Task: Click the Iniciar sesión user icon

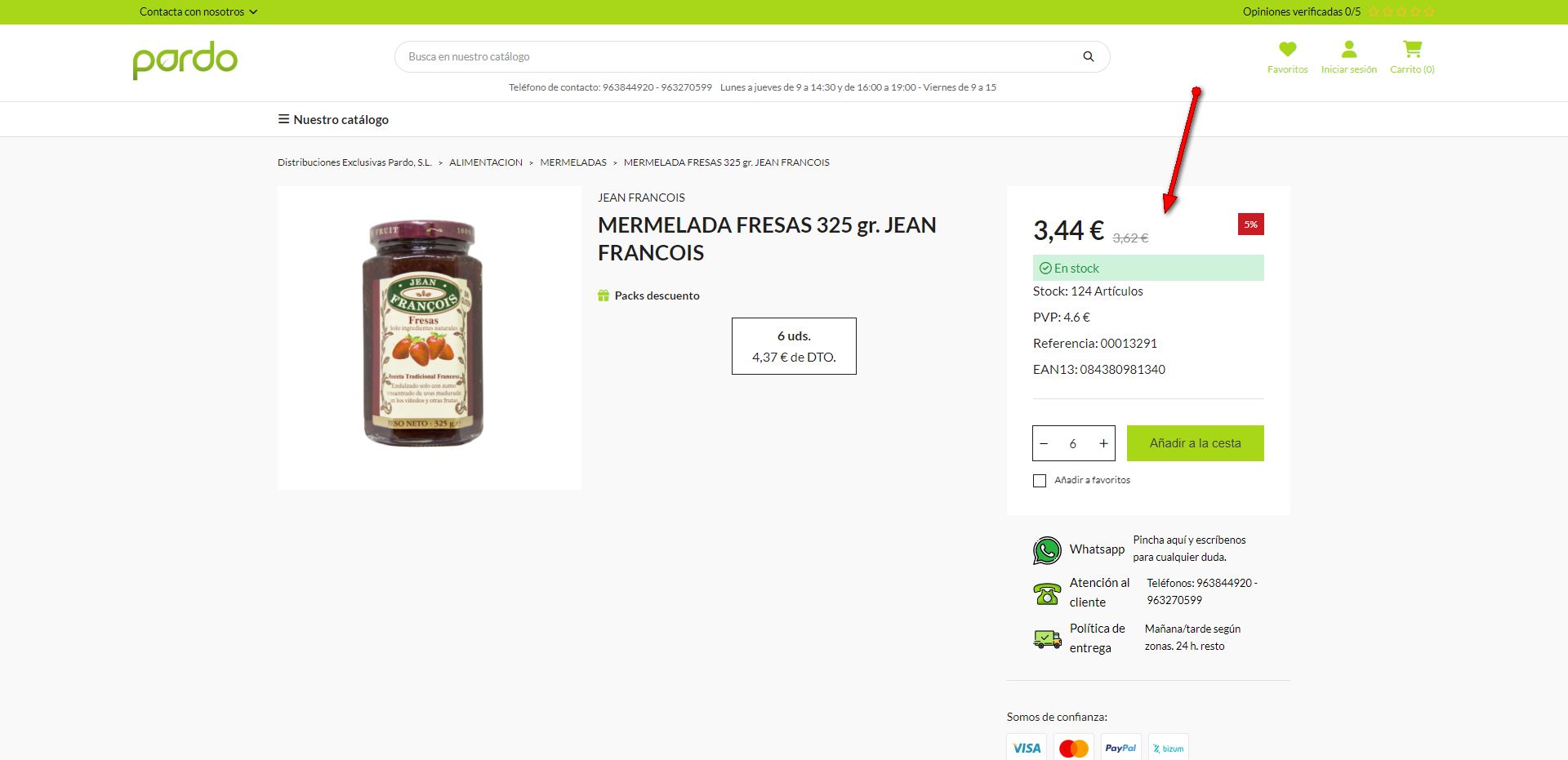Action: 1349,49
